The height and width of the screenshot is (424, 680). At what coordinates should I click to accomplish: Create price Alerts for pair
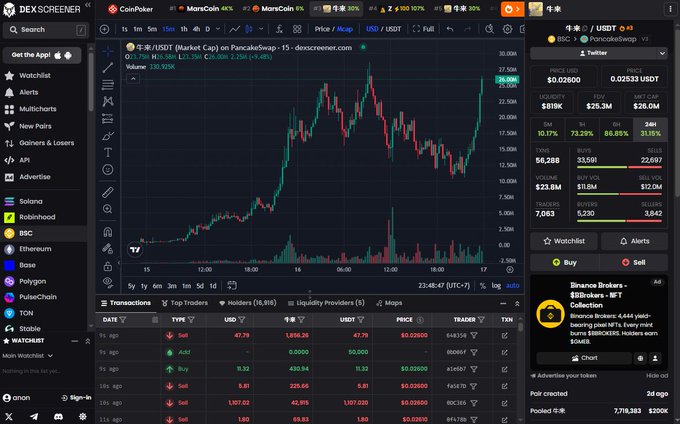coord(634,241)
